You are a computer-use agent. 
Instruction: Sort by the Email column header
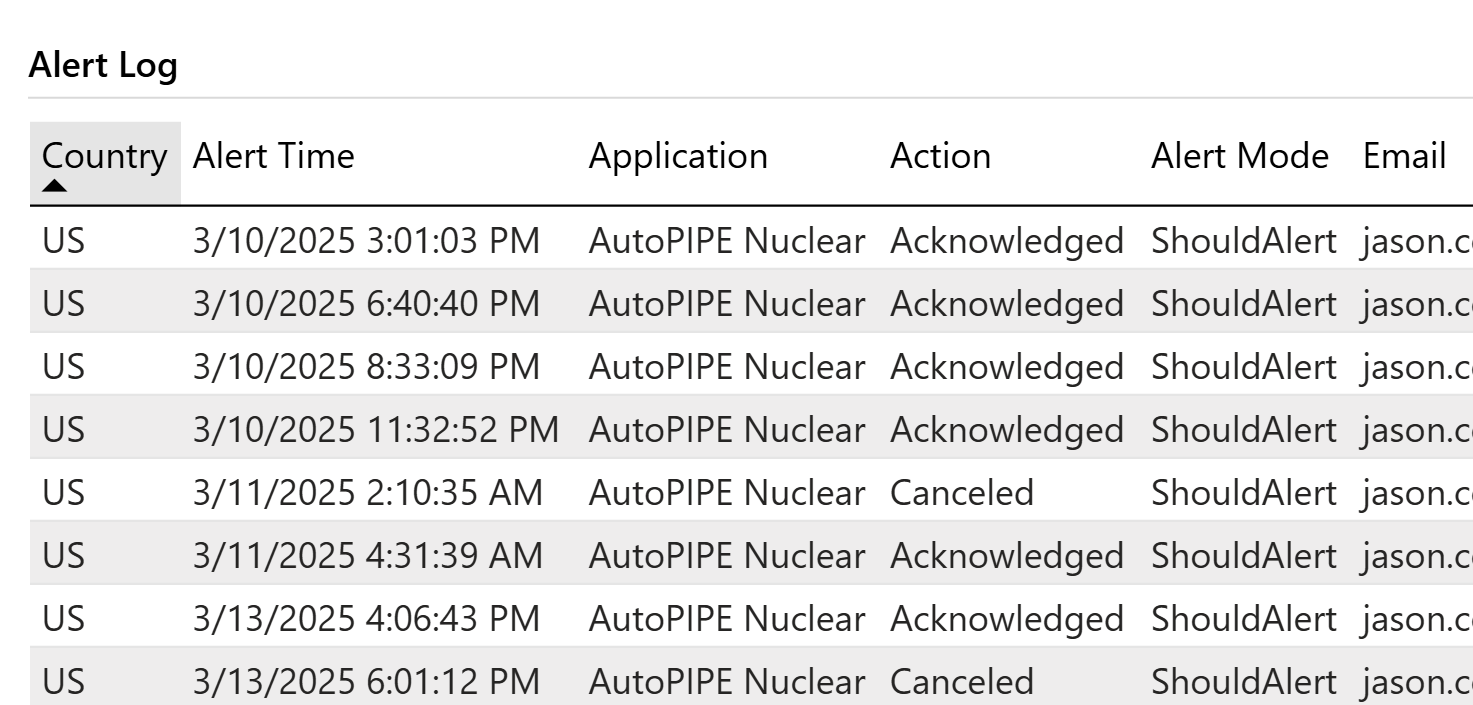(x=1404, y=156)
